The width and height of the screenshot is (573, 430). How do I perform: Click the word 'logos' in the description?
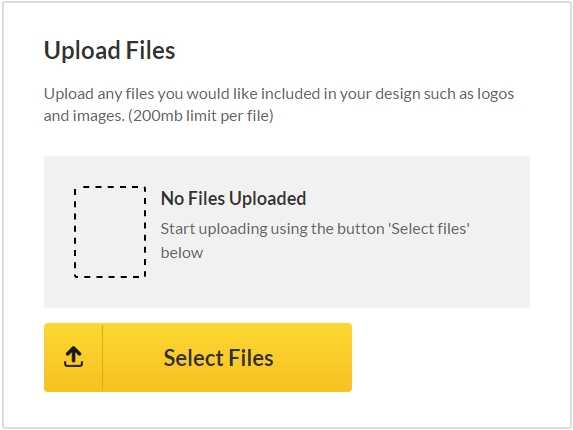click(x=496, y=95)
